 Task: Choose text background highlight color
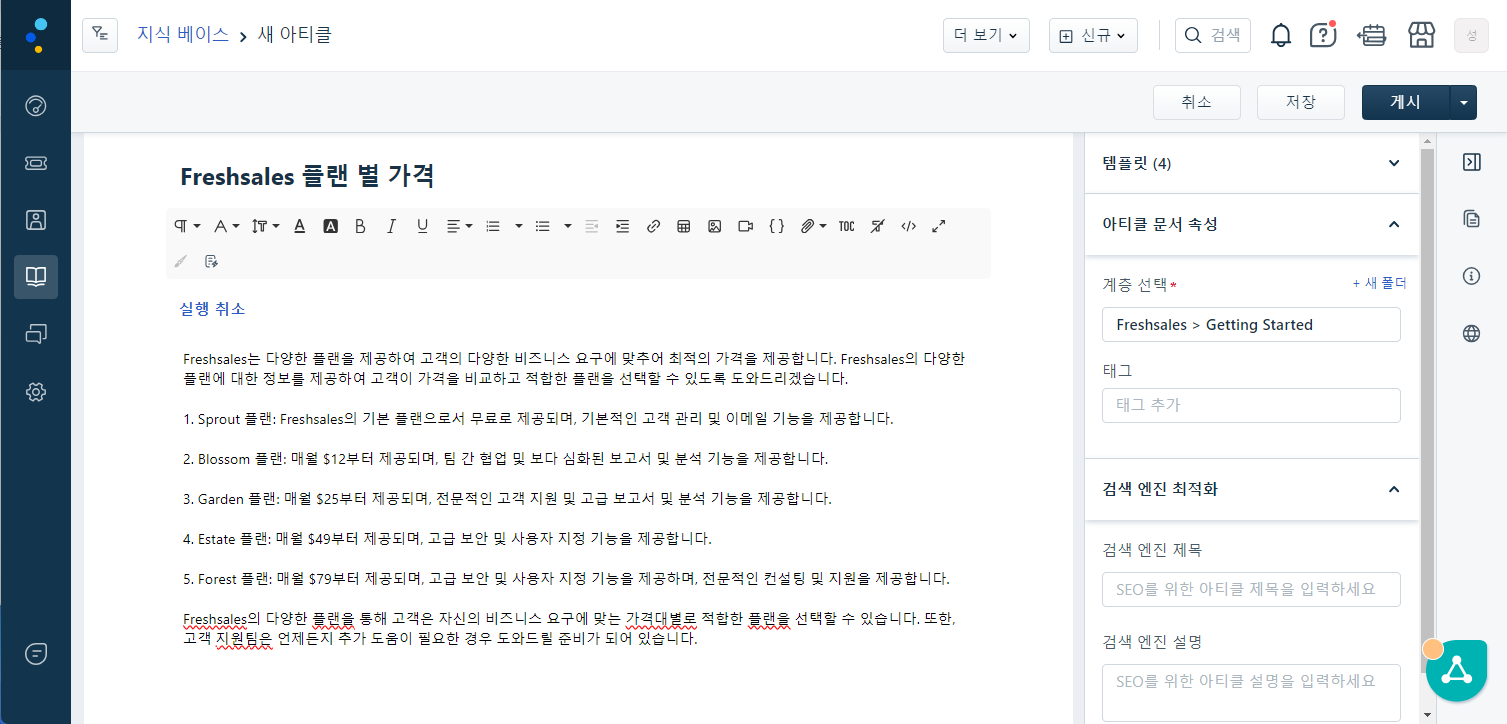point(330,226)
